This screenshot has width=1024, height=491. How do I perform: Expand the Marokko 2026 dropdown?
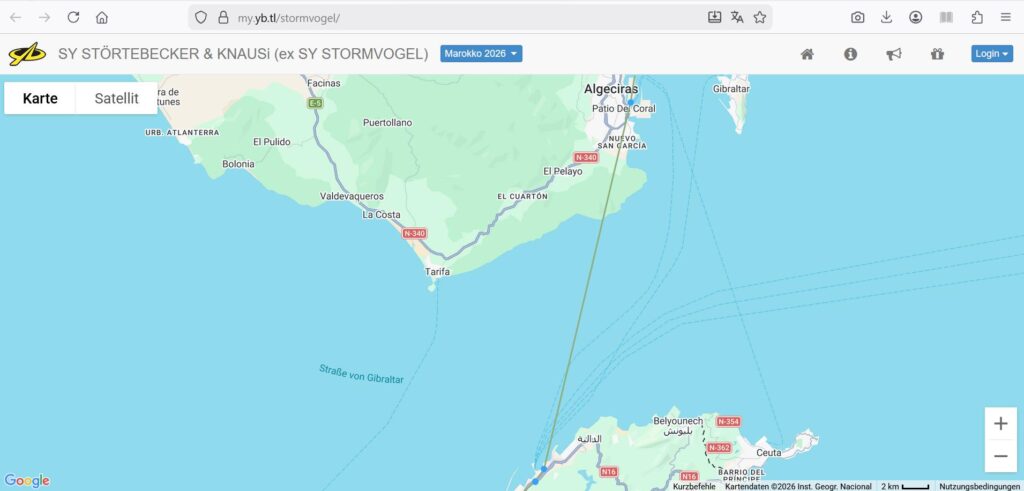481,54
